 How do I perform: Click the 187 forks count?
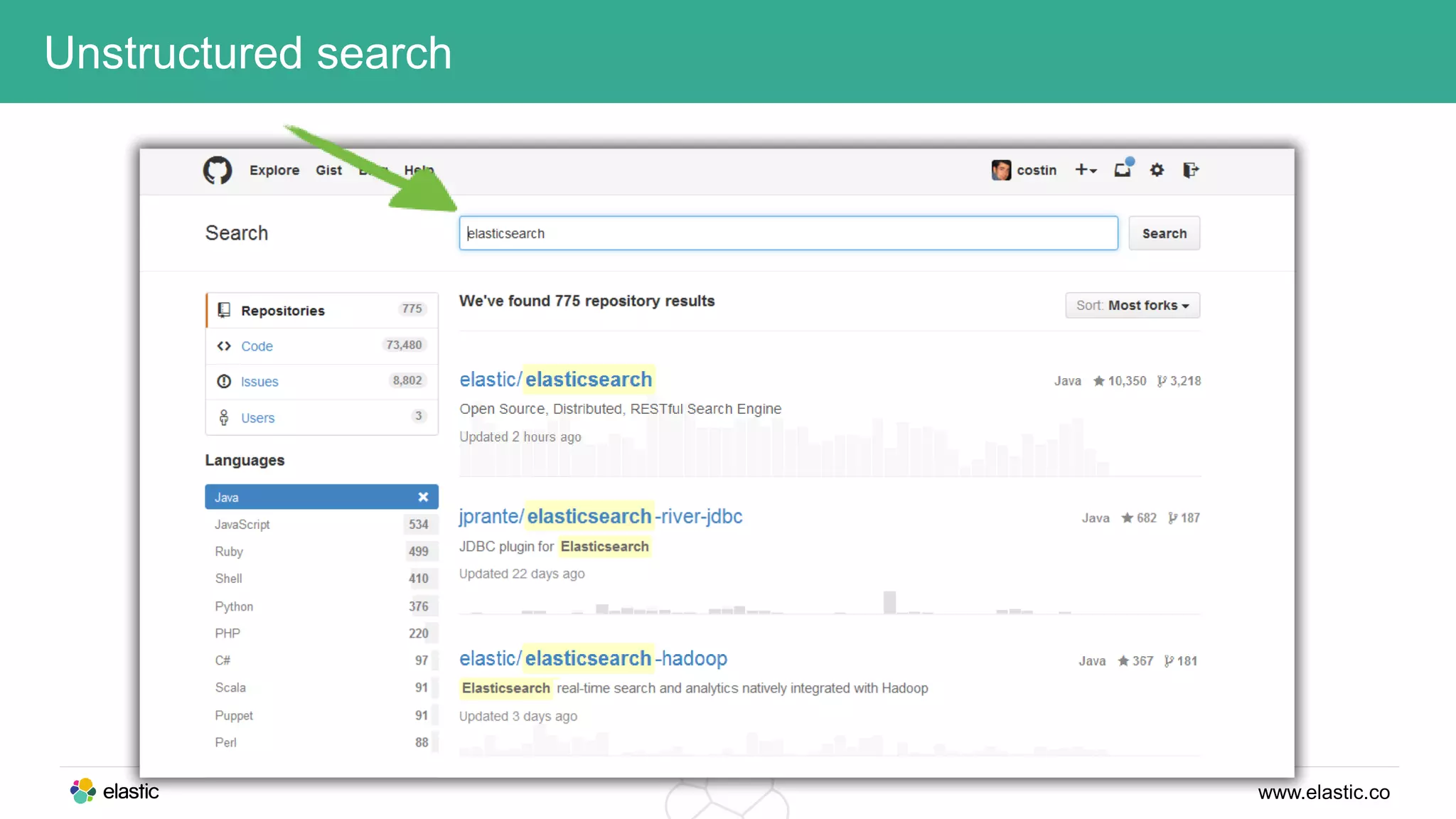1184,518
